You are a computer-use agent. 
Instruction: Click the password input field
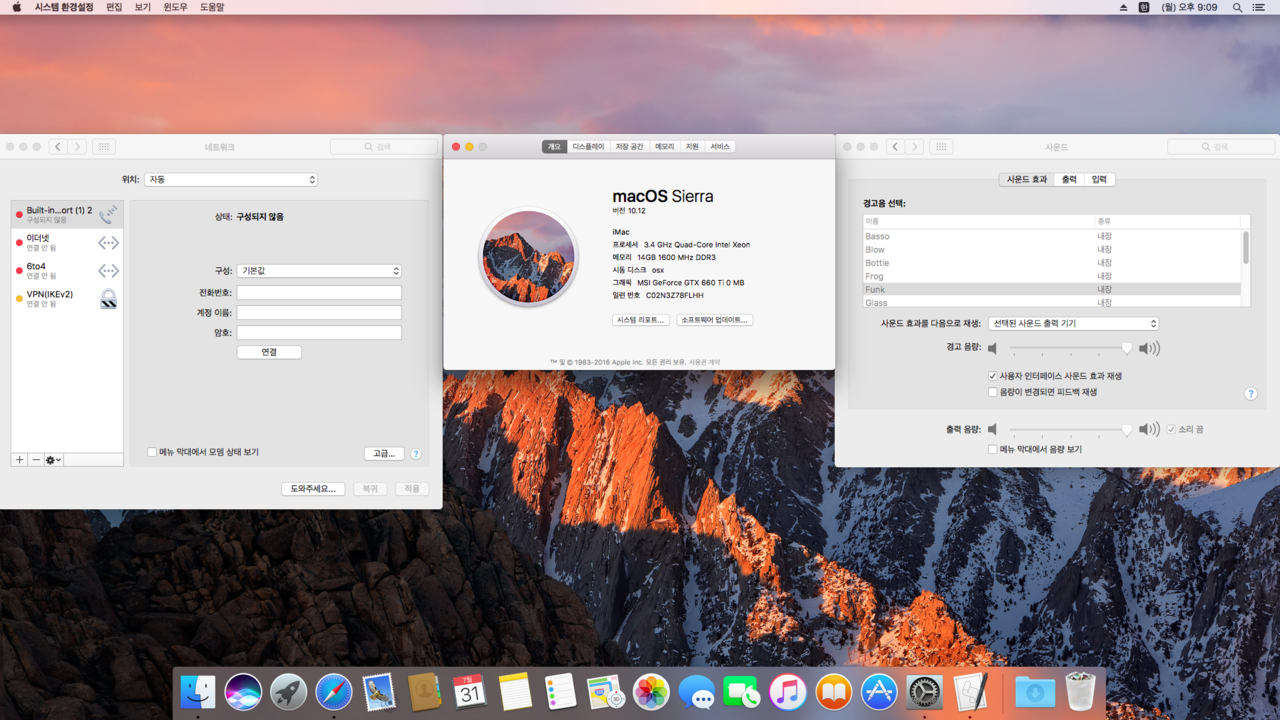click(319, 333)
